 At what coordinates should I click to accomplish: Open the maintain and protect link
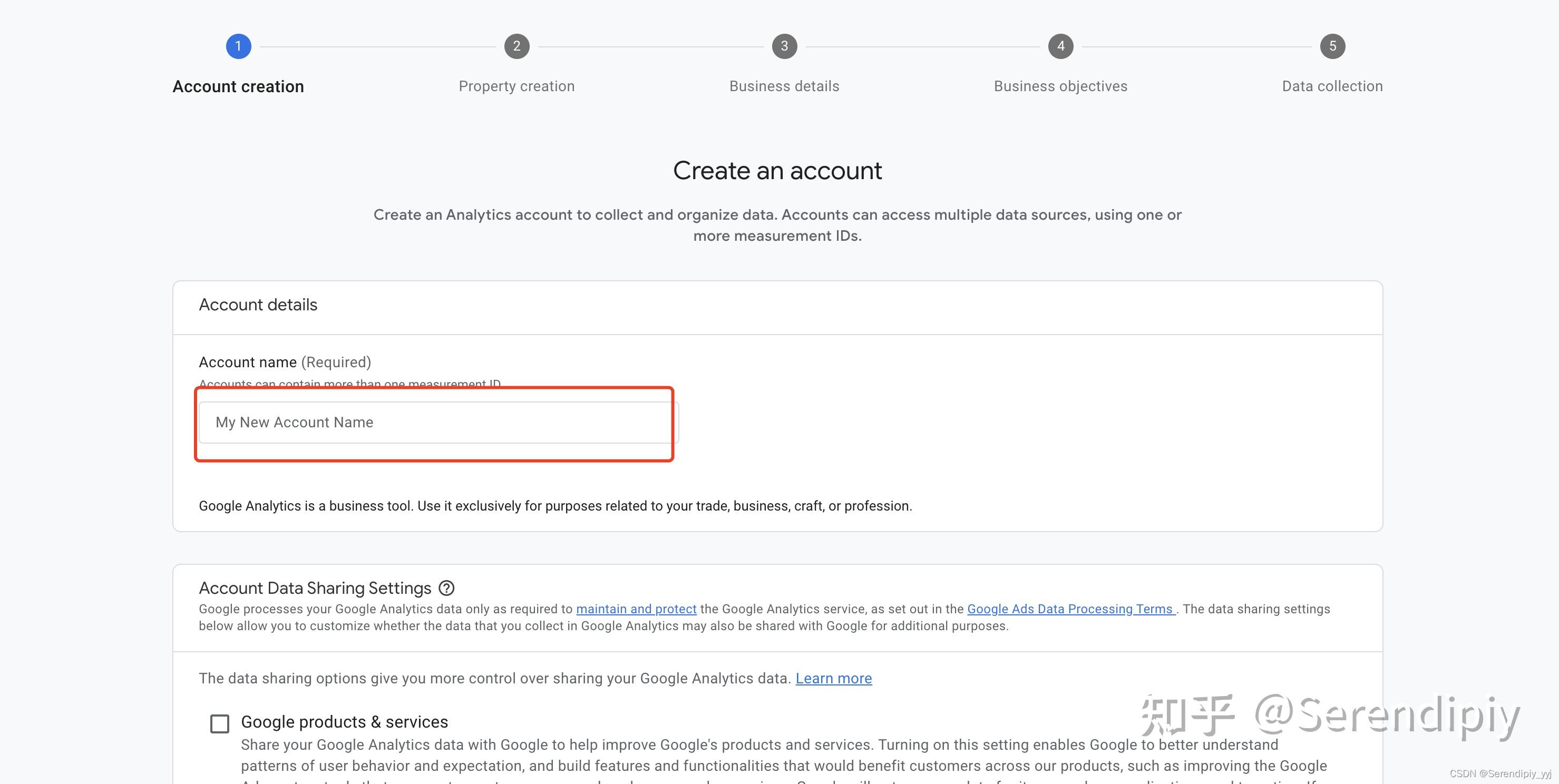pos(636,609)
